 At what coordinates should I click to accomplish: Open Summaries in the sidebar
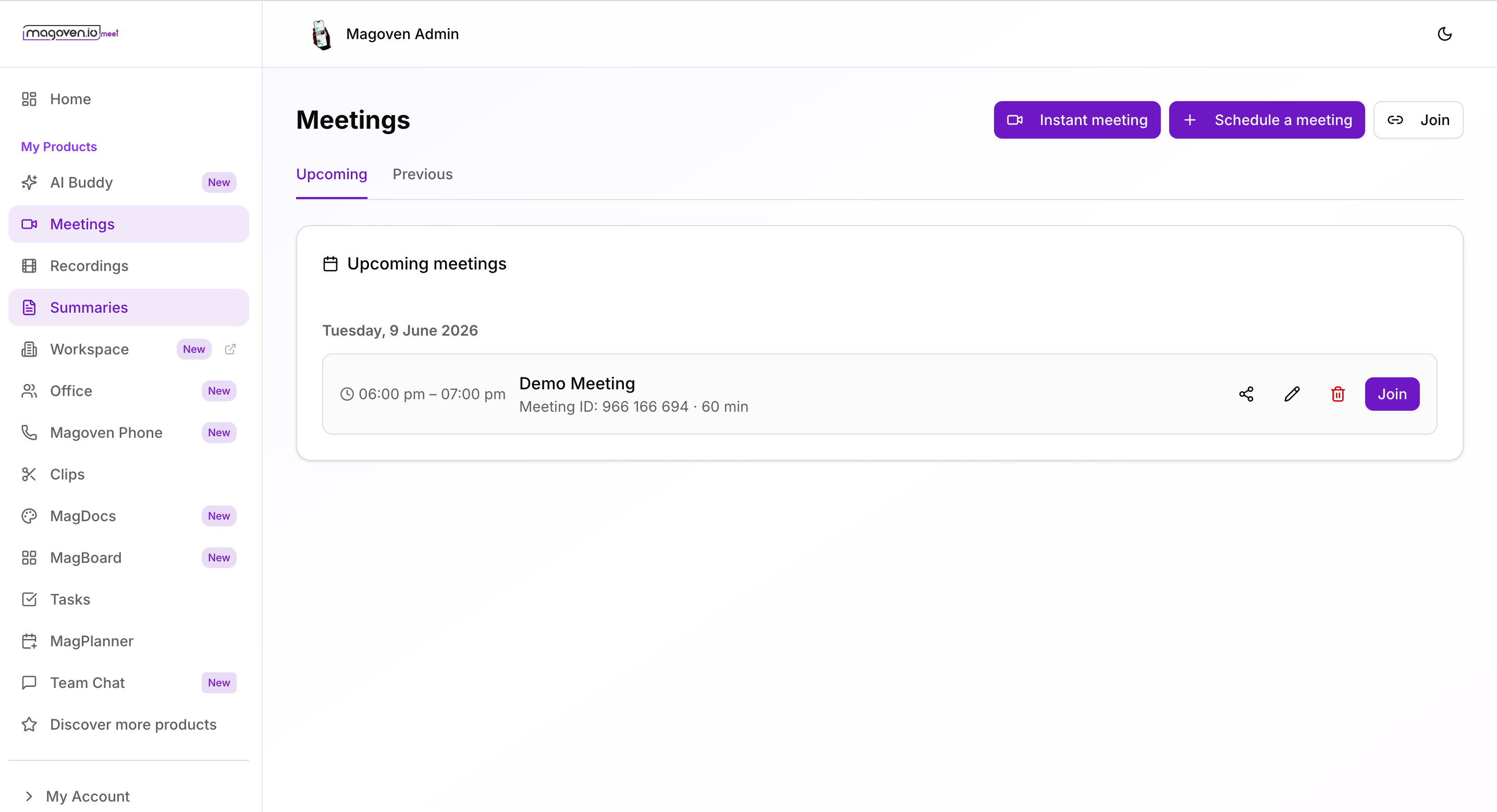(x=128, y=307)
